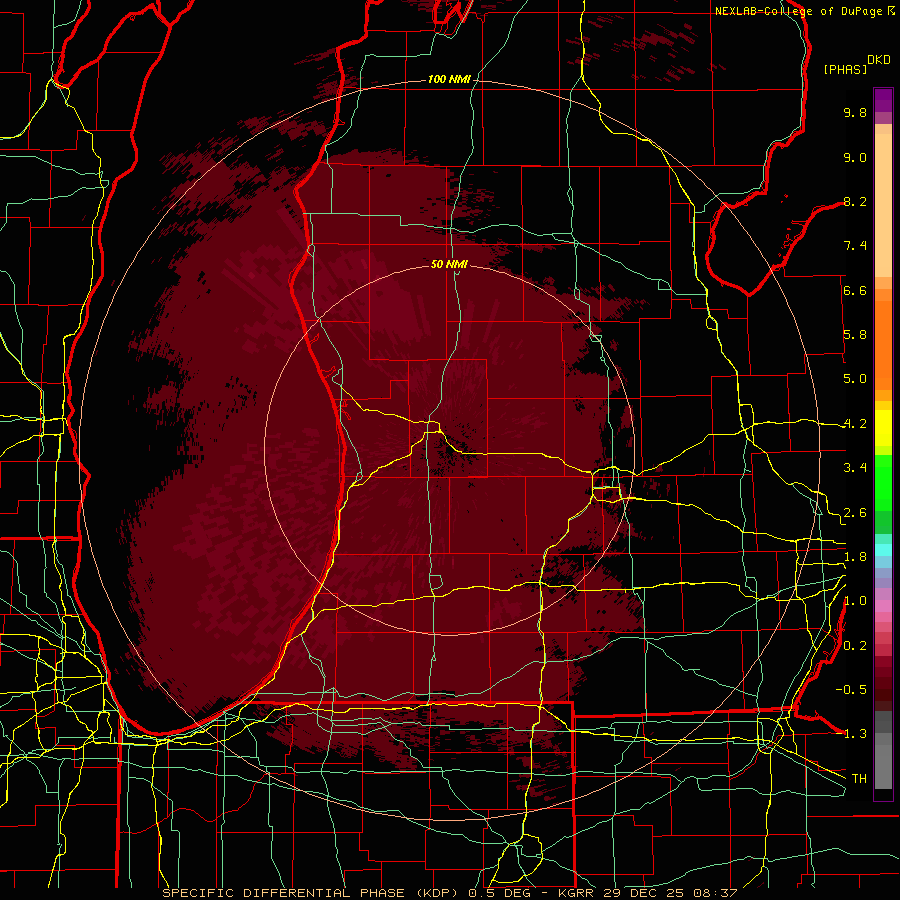Viewport: 900px width, 900px height.
Task: Click the 50 NMI range ring label
Action: (x=449, y=264)
